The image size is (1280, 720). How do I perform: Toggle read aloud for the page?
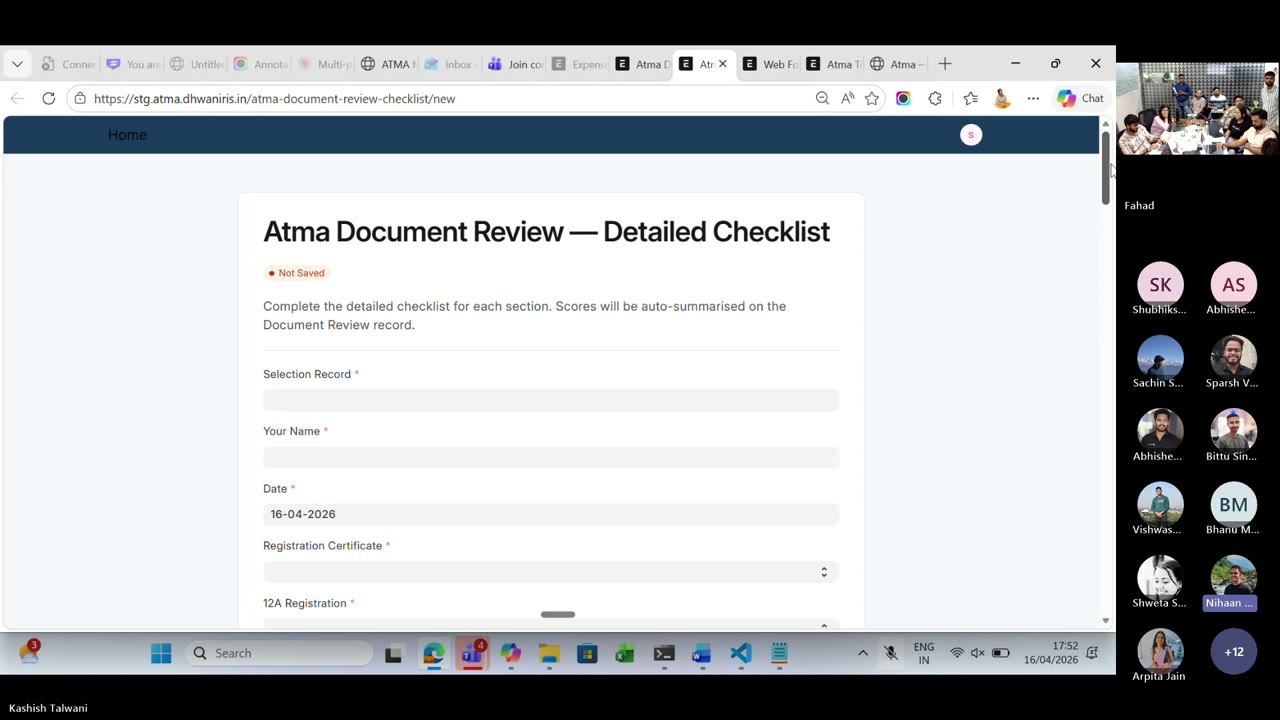[x=846, y=98]
